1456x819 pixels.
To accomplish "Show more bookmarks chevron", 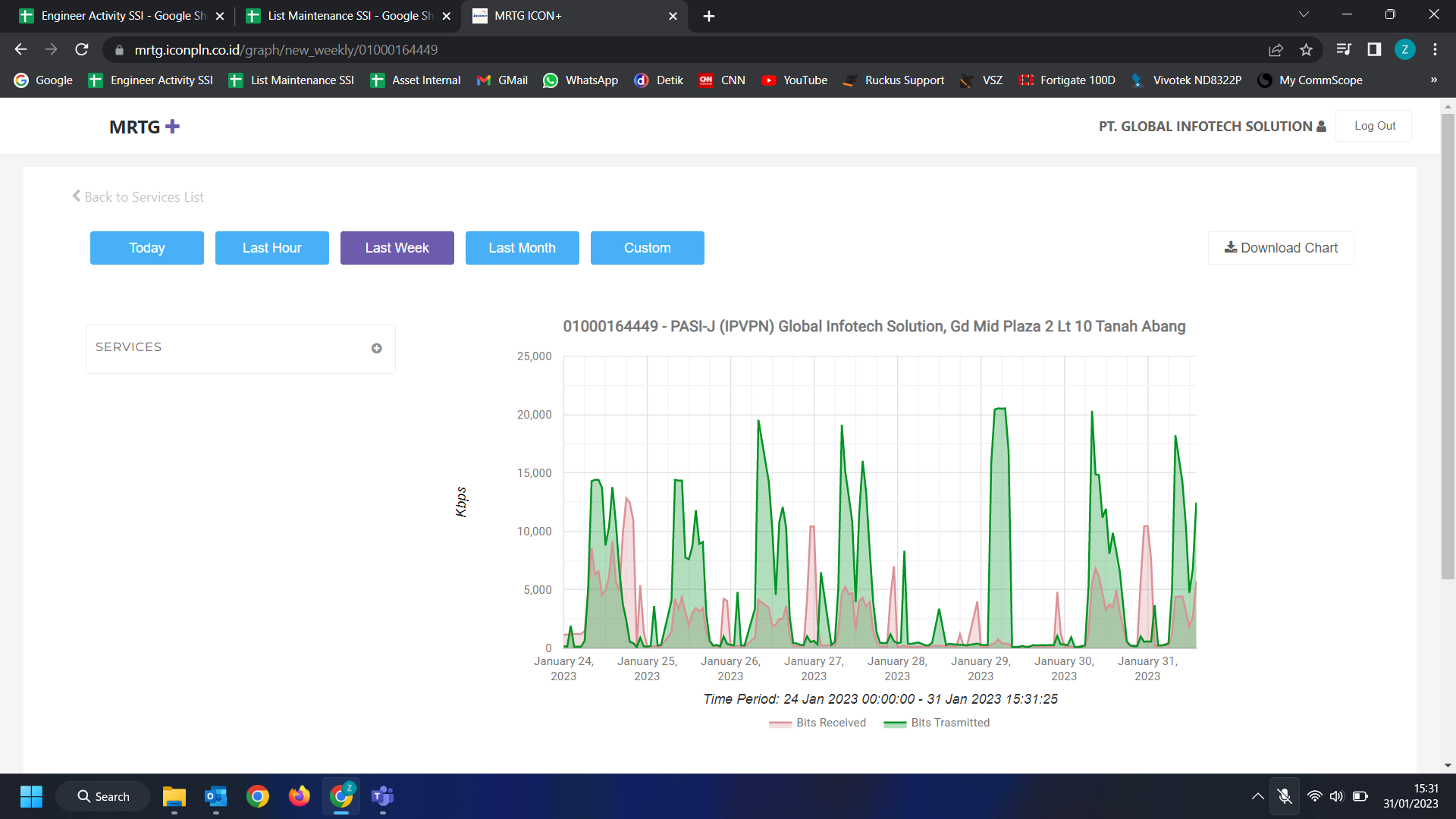I will point(1434,80).
